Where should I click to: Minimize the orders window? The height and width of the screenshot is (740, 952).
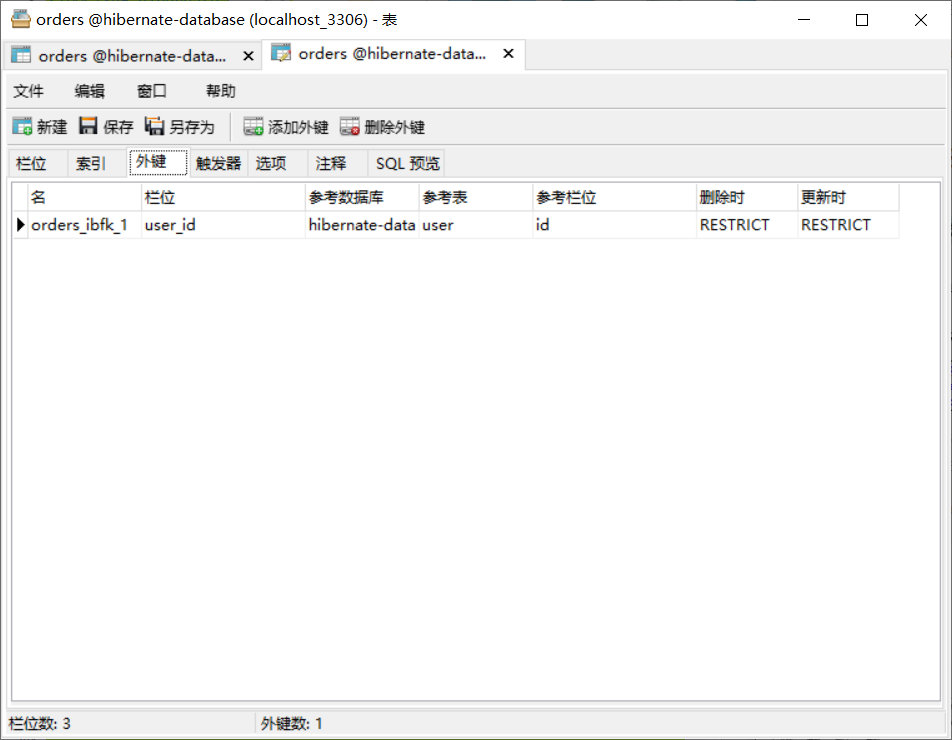pyautogui.click(x=804, y=20)
